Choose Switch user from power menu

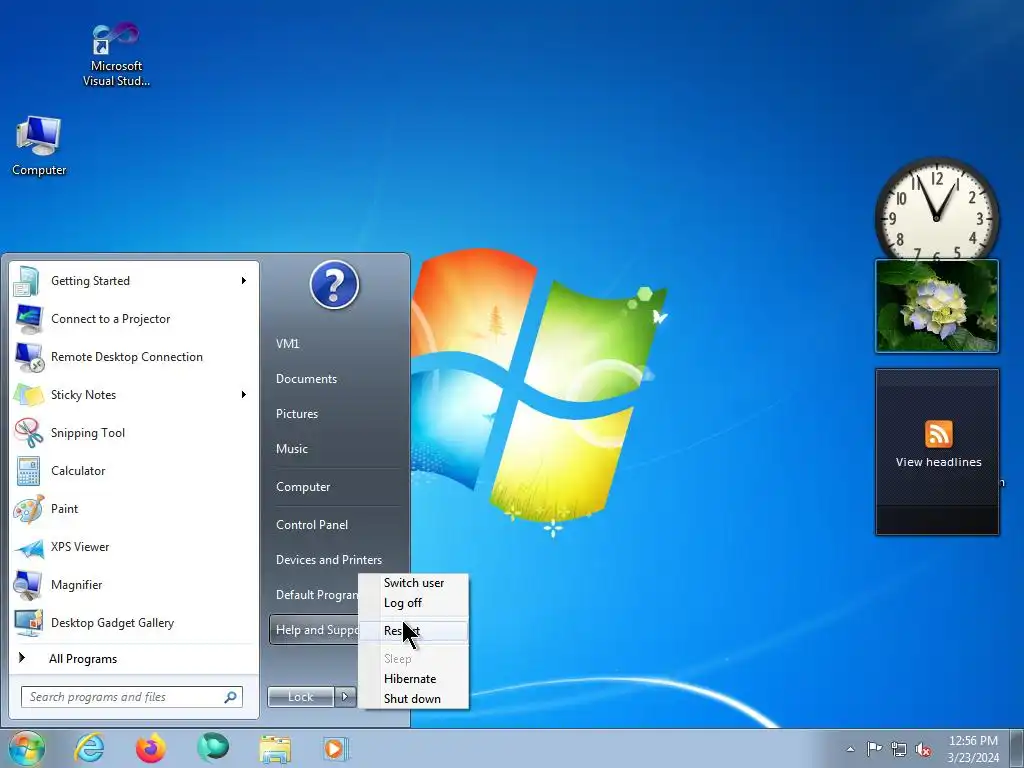(413, 583)
